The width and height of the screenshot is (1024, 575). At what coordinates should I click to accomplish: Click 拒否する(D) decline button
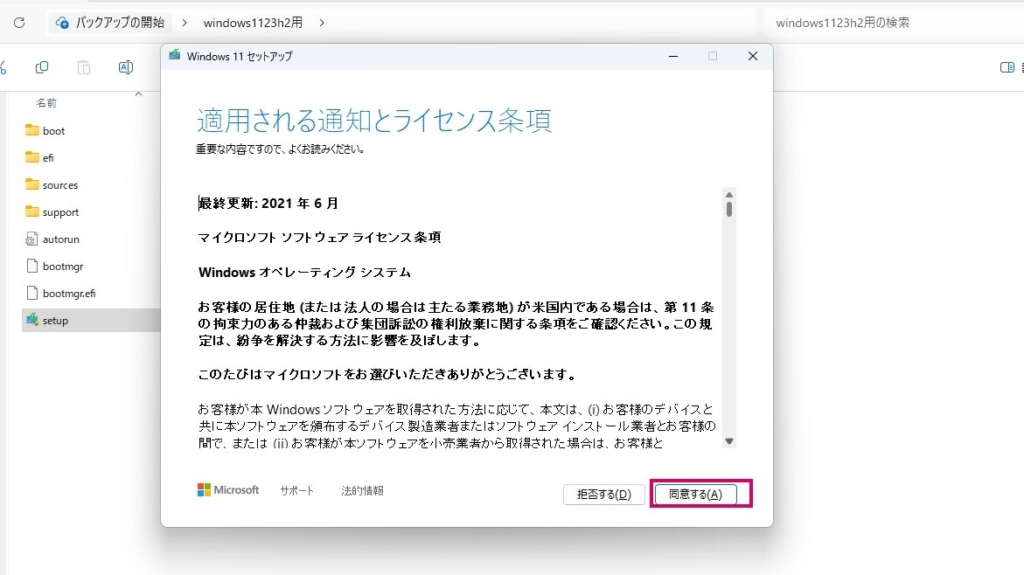pos(604,494)
